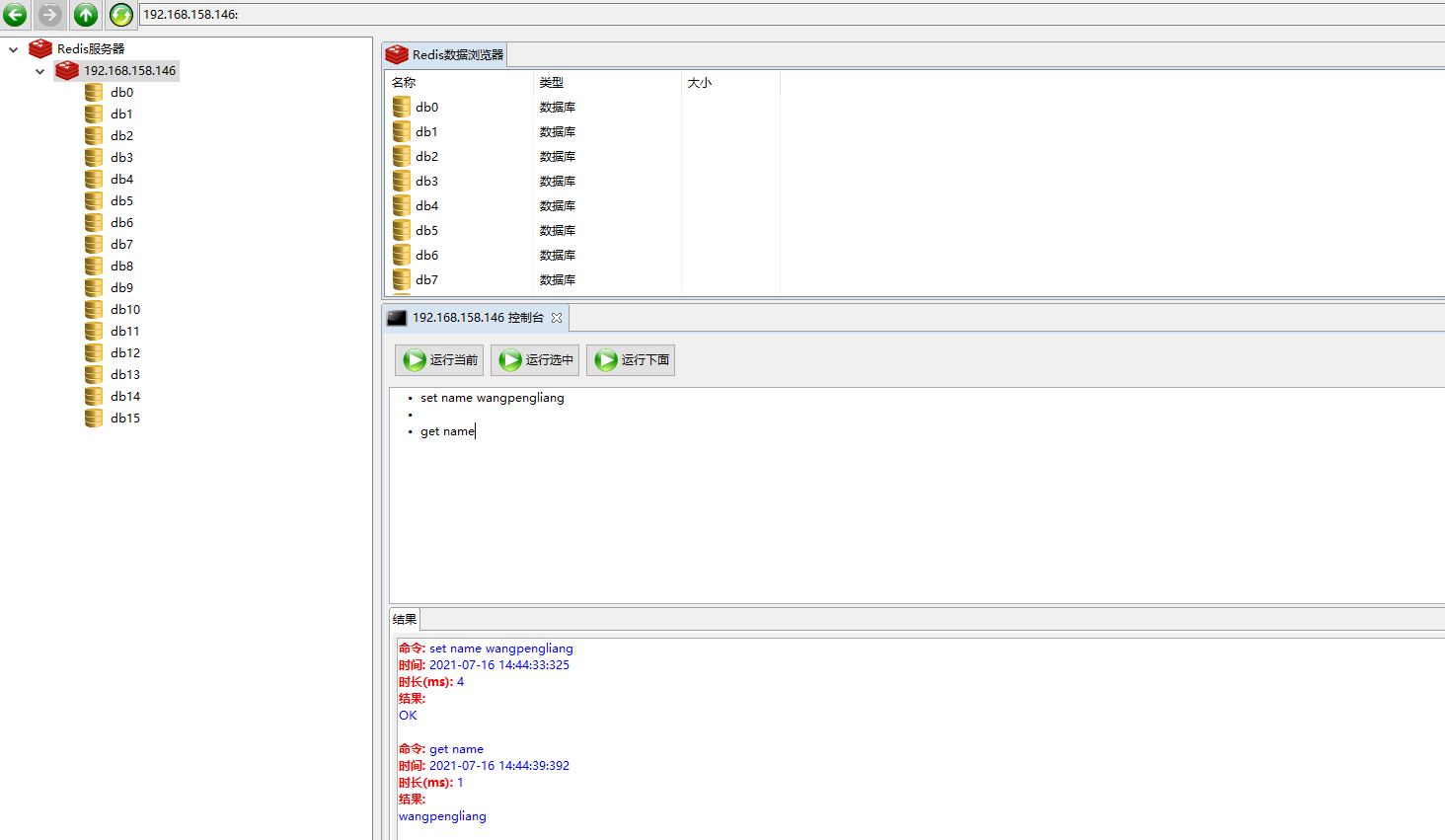Select db4 icon in the left tree

94,180
